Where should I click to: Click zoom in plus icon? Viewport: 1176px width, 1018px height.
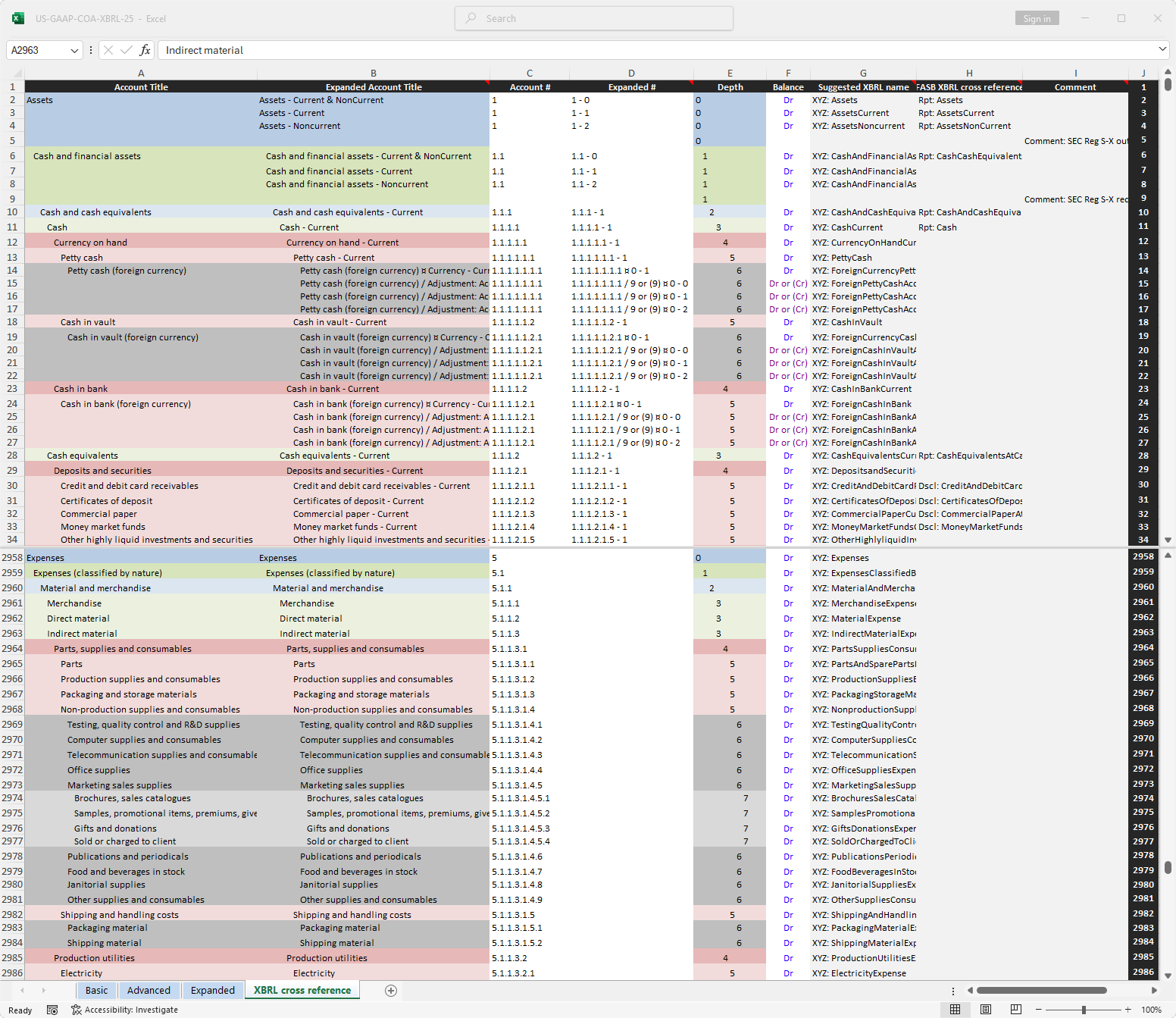pos(1128,1010)
